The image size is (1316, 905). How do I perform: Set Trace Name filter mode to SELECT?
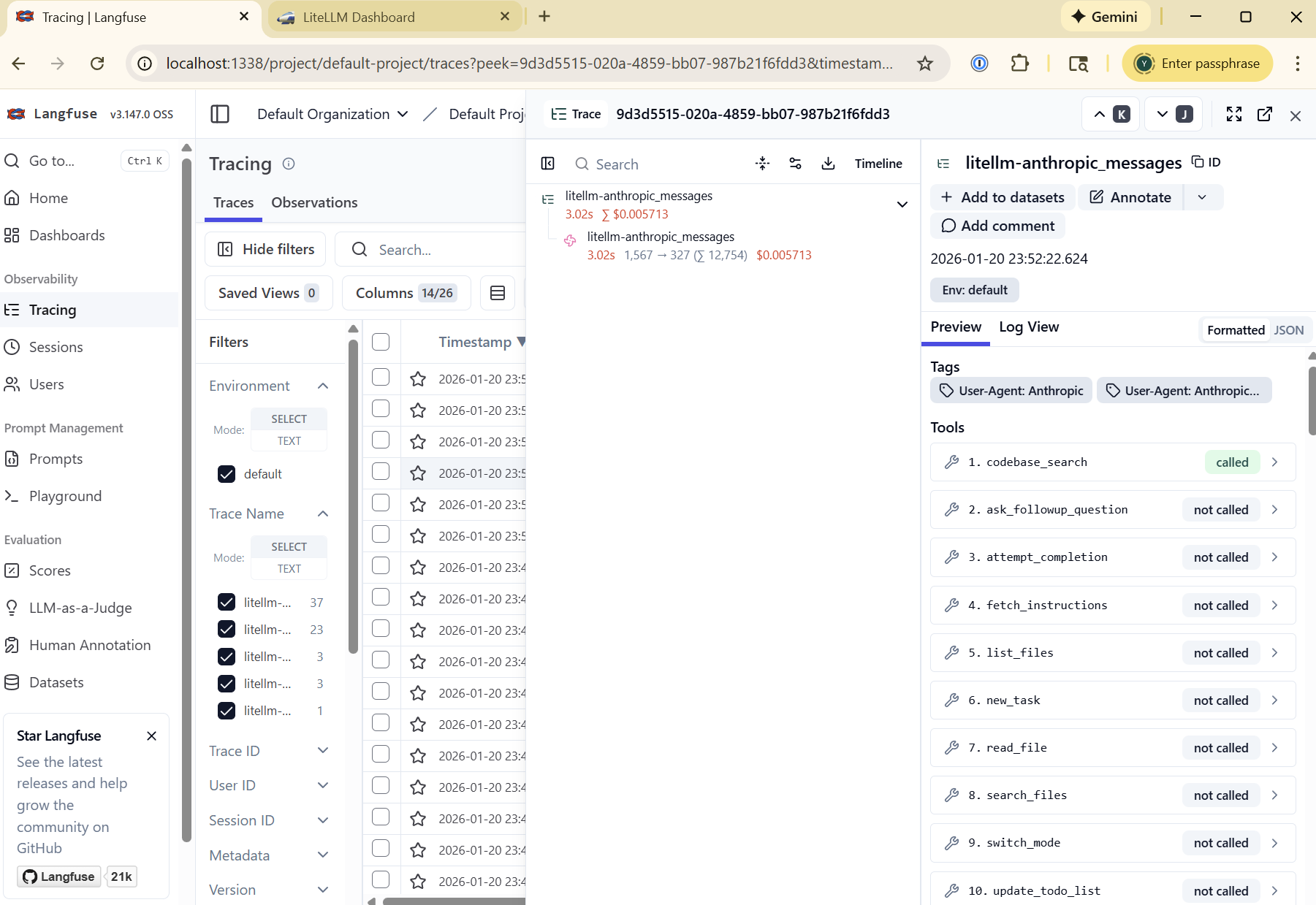coord(289,546)
